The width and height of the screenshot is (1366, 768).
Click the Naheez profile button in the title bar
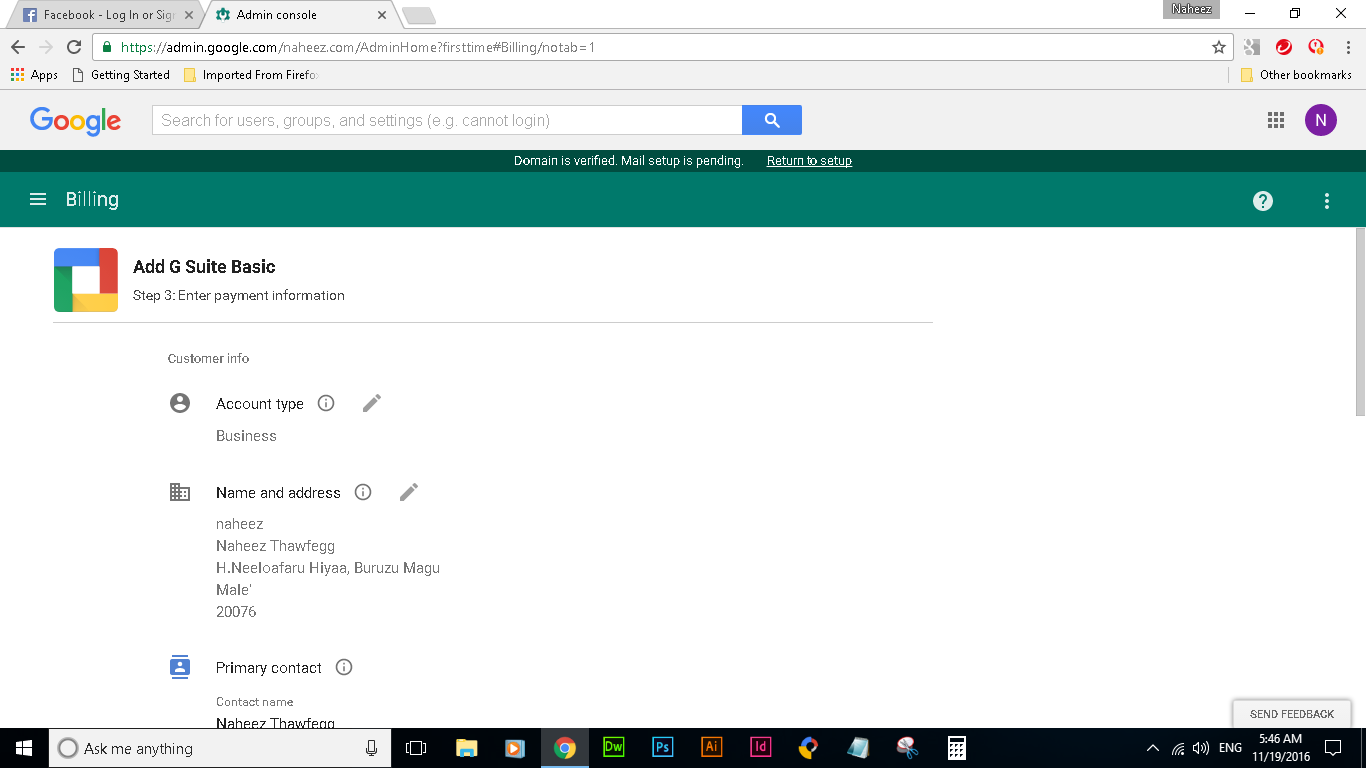pyautogui.click(x=1191, y=9)
